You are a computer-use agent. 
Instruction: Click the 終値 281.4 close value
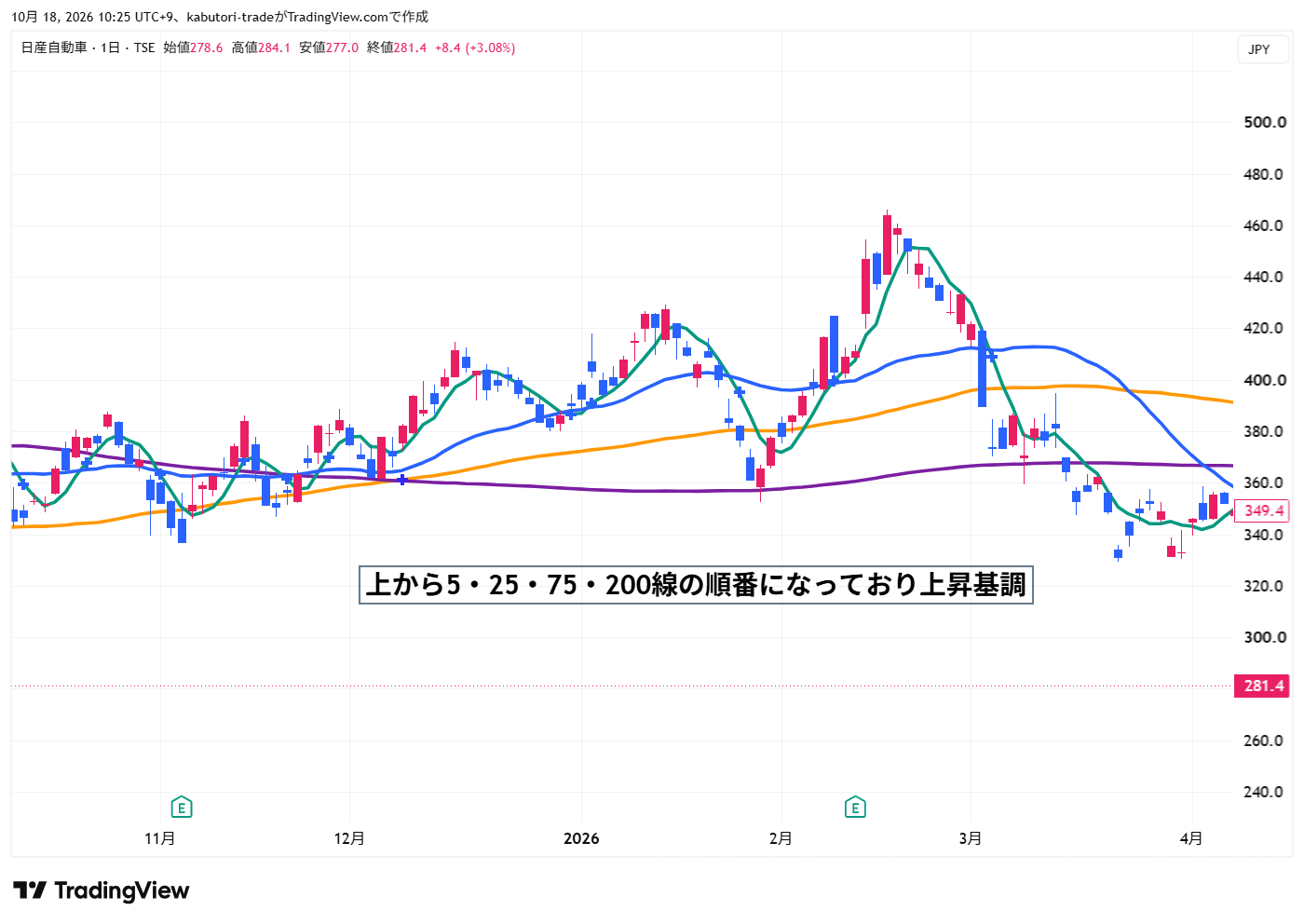click(397, 48)
